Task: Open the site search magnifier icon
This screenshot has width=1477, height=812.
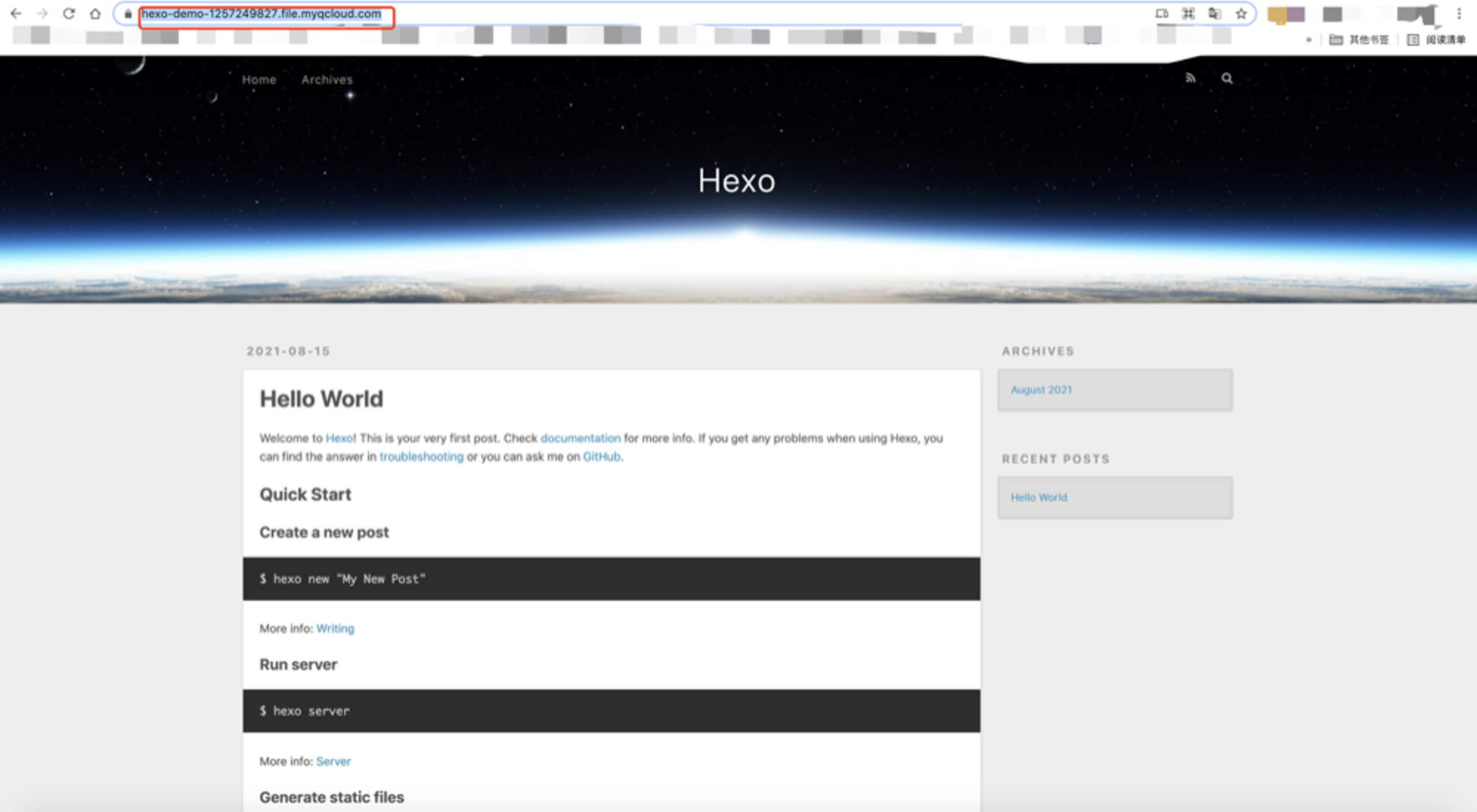Action: click(1227, 78)
